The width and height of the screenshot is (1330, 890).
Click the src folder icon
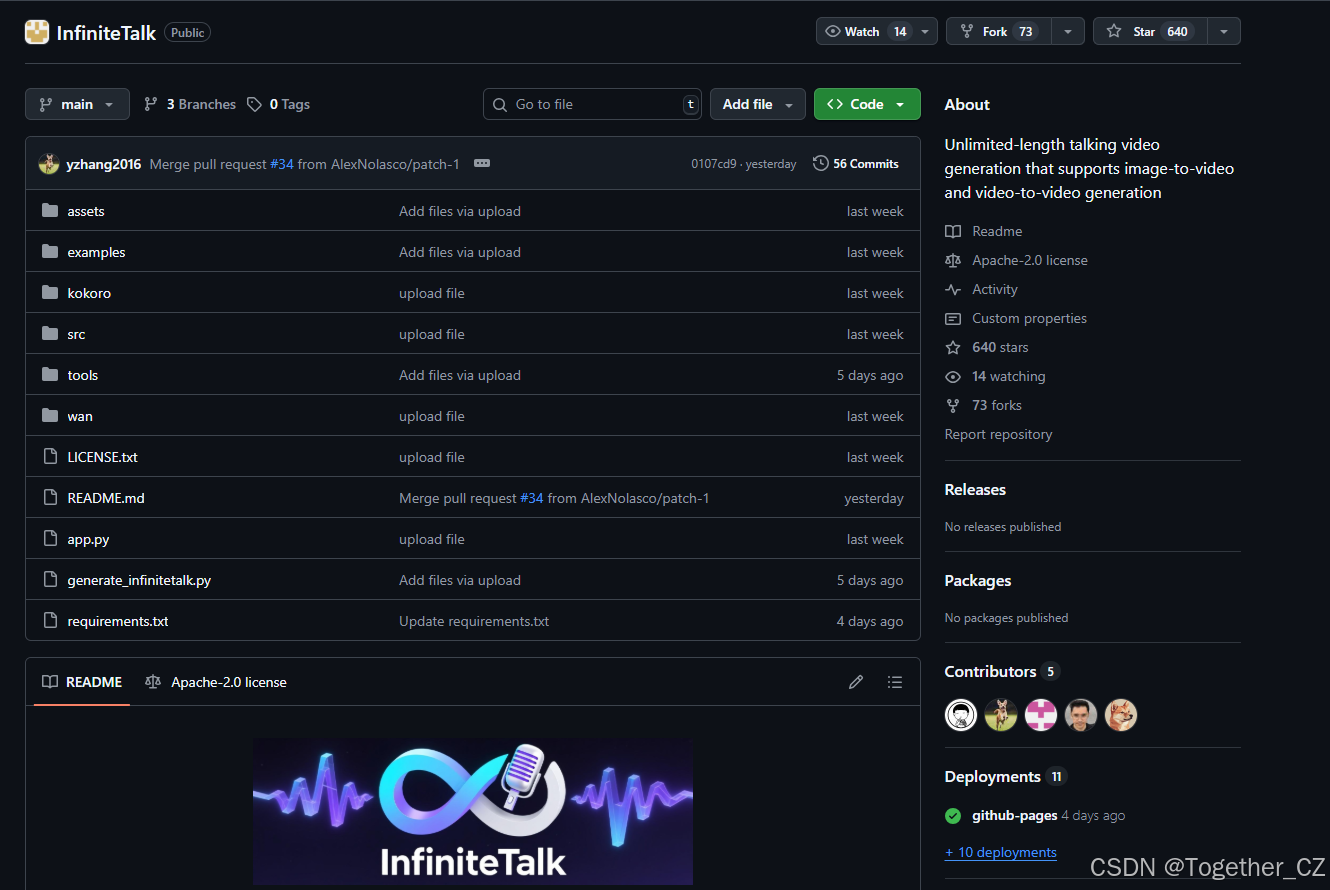coord(50,334)
